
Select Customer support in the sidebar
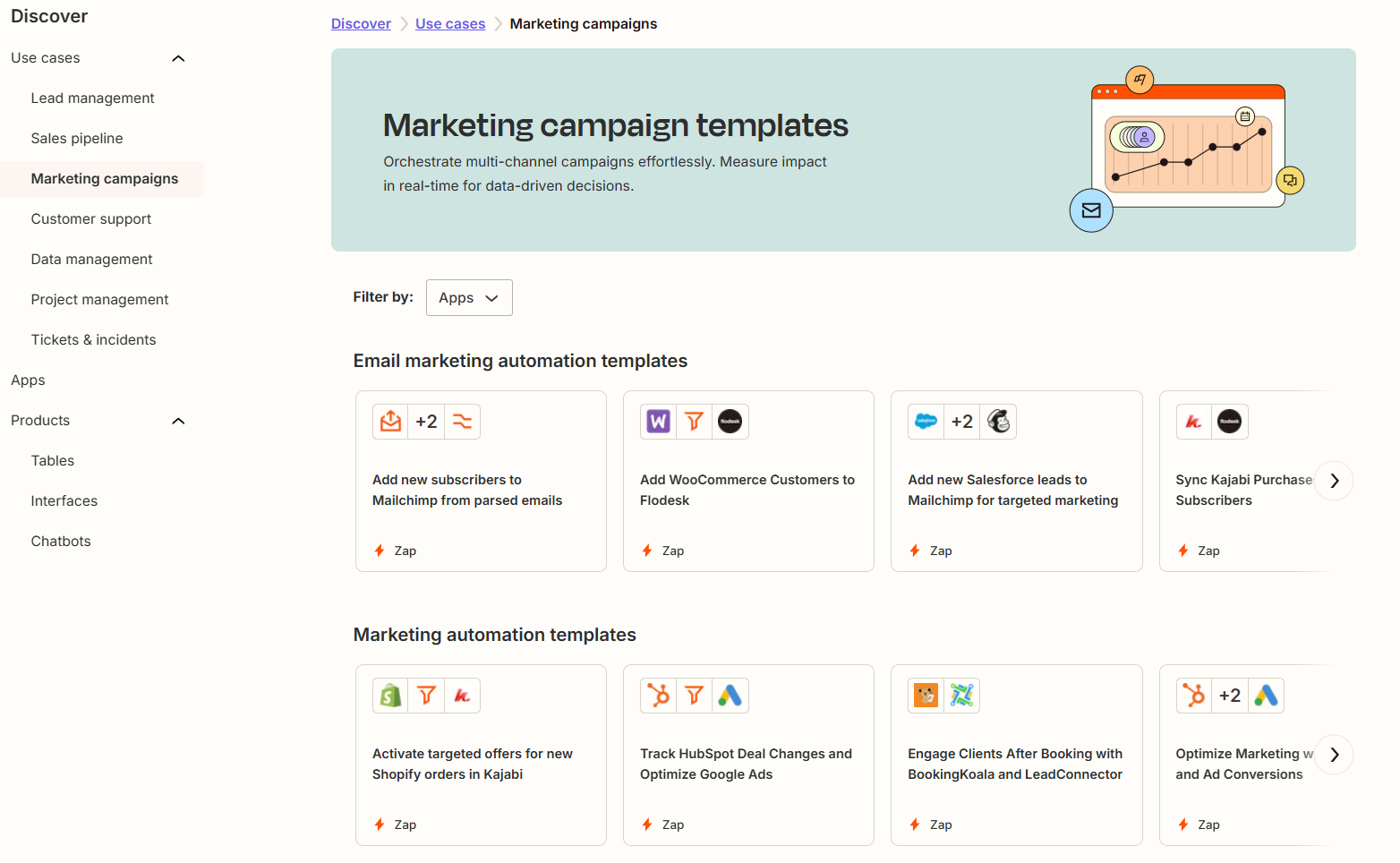click(x=90, y=218)
